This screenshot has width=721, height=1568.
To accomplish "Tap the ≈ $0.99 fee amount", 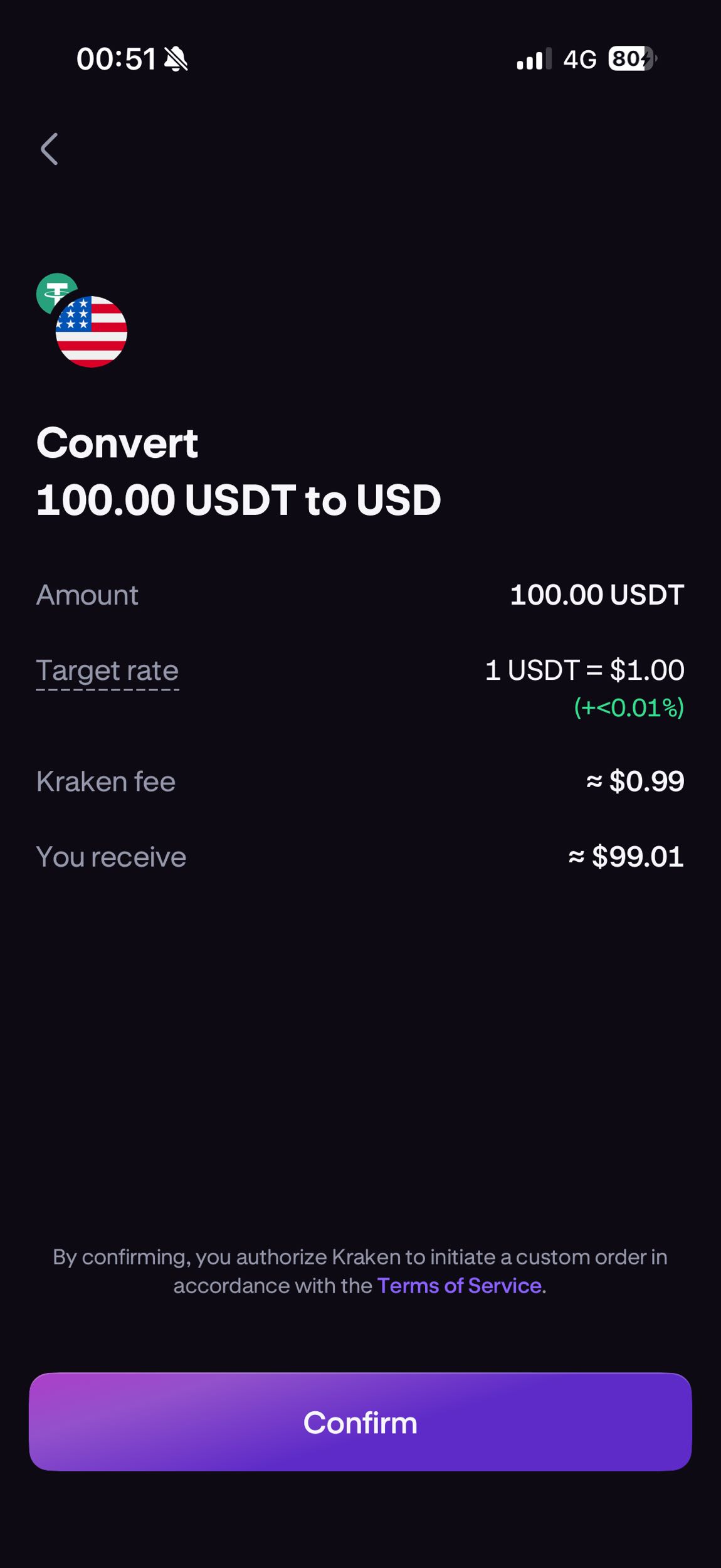I will (634, 781).
